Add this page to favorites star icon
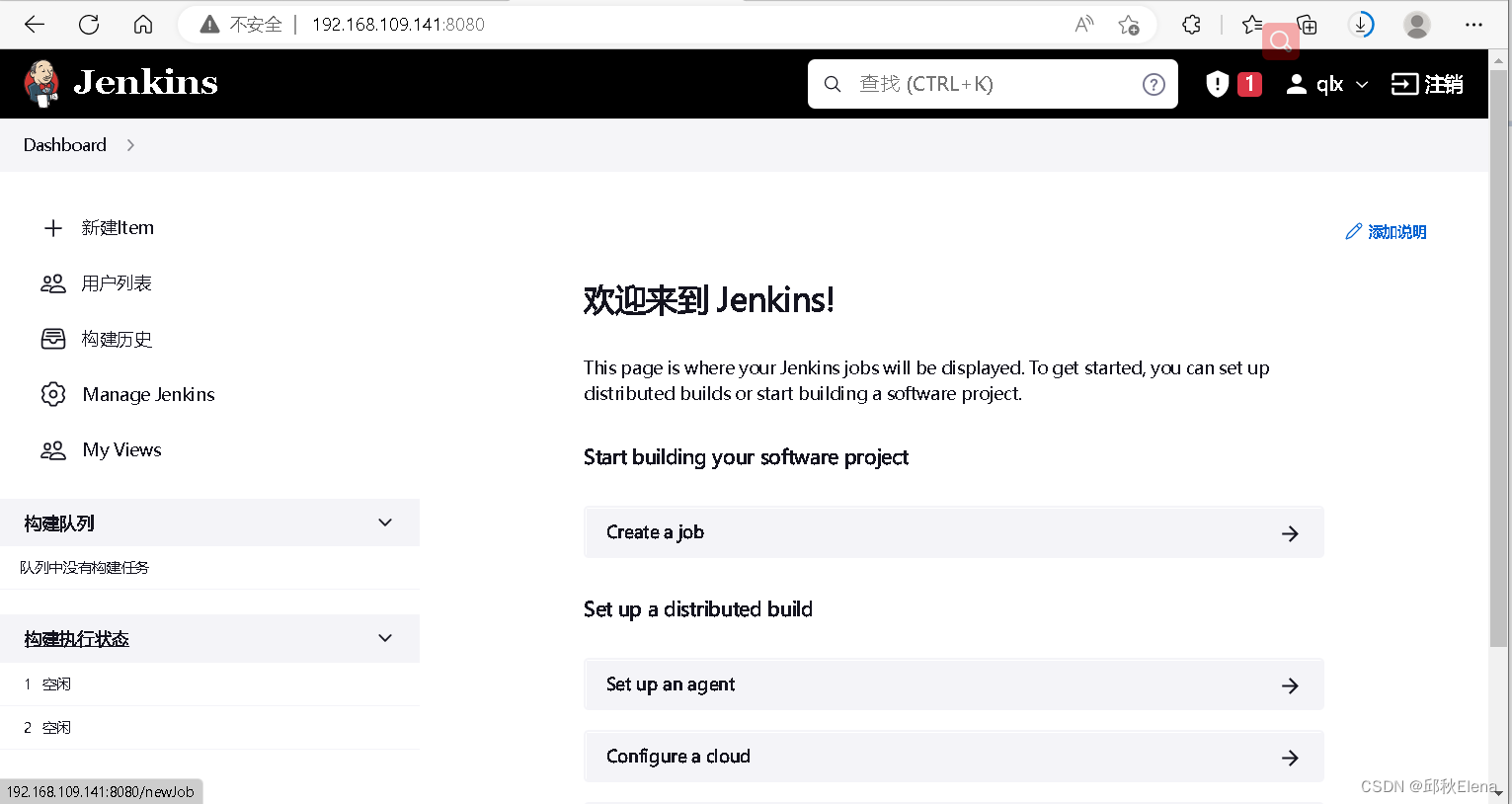The width and height of the screenshot is (1512, 804). (x=1129, y=25)
